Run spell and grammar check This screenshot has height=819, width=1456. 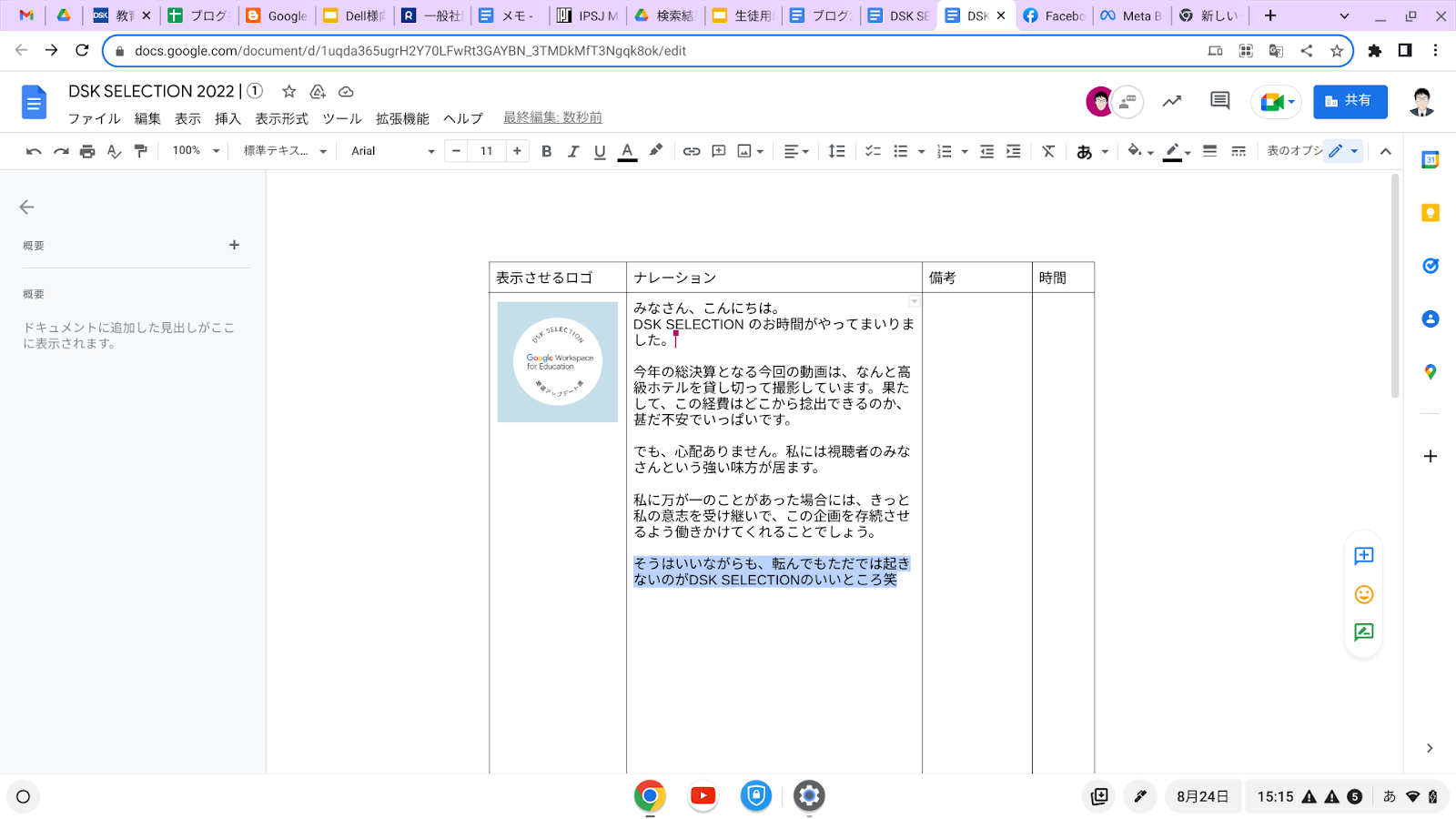pos(114,151)
